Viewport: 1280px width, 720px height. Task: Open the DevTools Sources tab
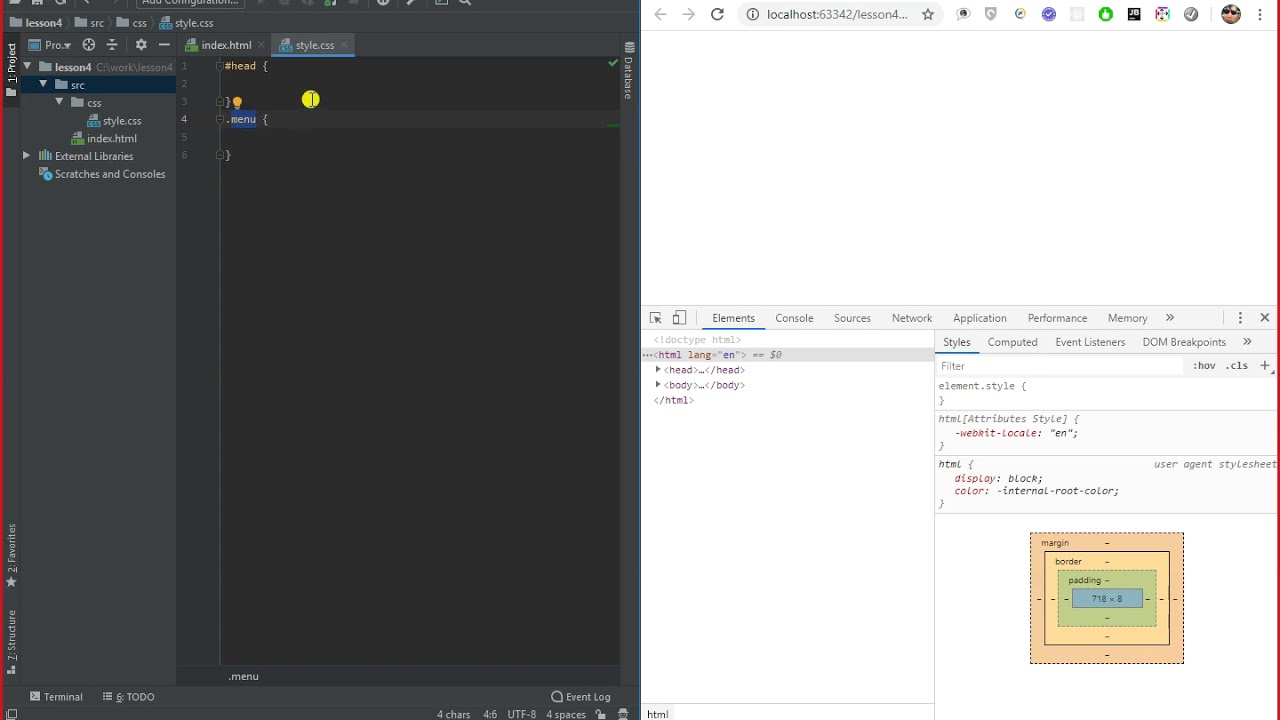coord(852,318)
